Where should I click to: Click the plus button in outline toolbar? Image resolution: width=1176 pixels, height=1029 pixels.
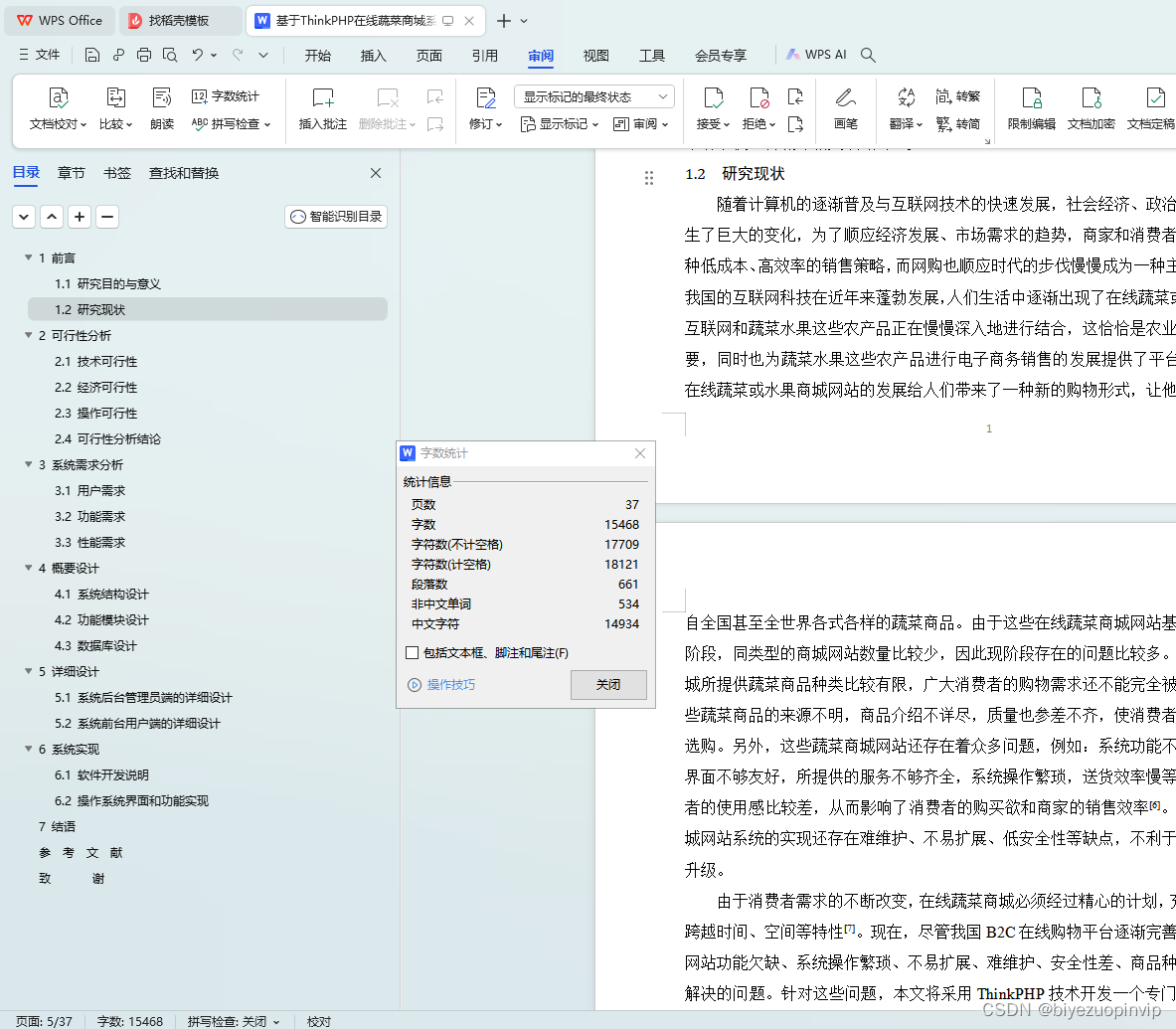tap(80, 217)
